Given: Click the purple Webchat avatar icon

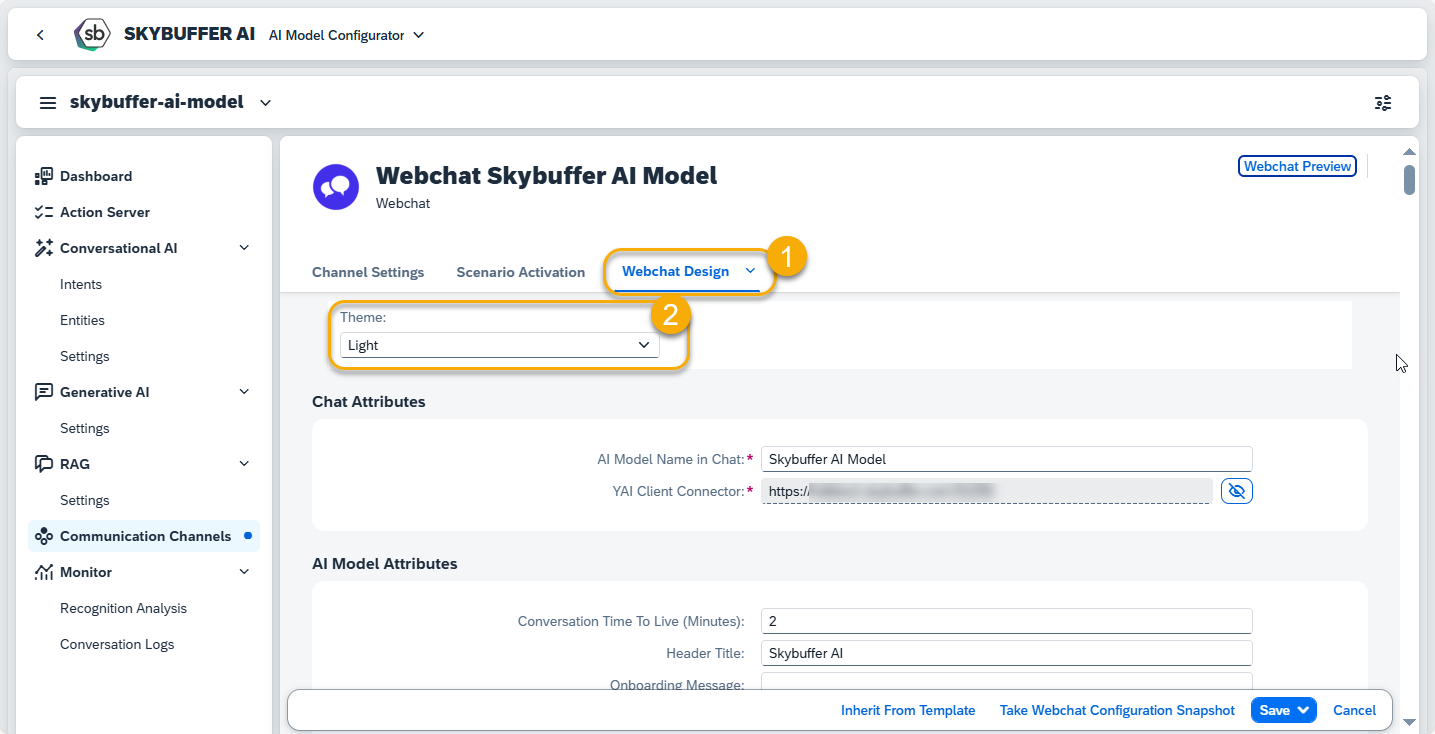Looking at the screenshot, I should [336, 187].
